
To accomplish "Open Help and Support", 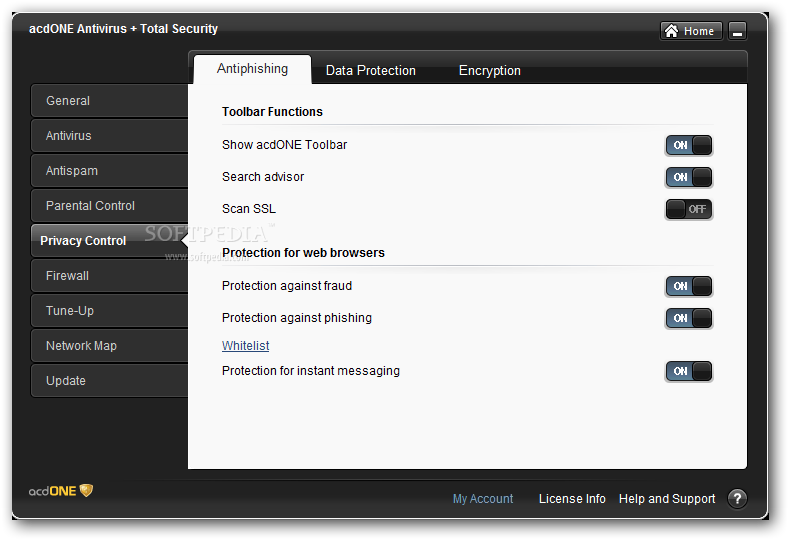I will pyautogui.click(x=667, y=499).
